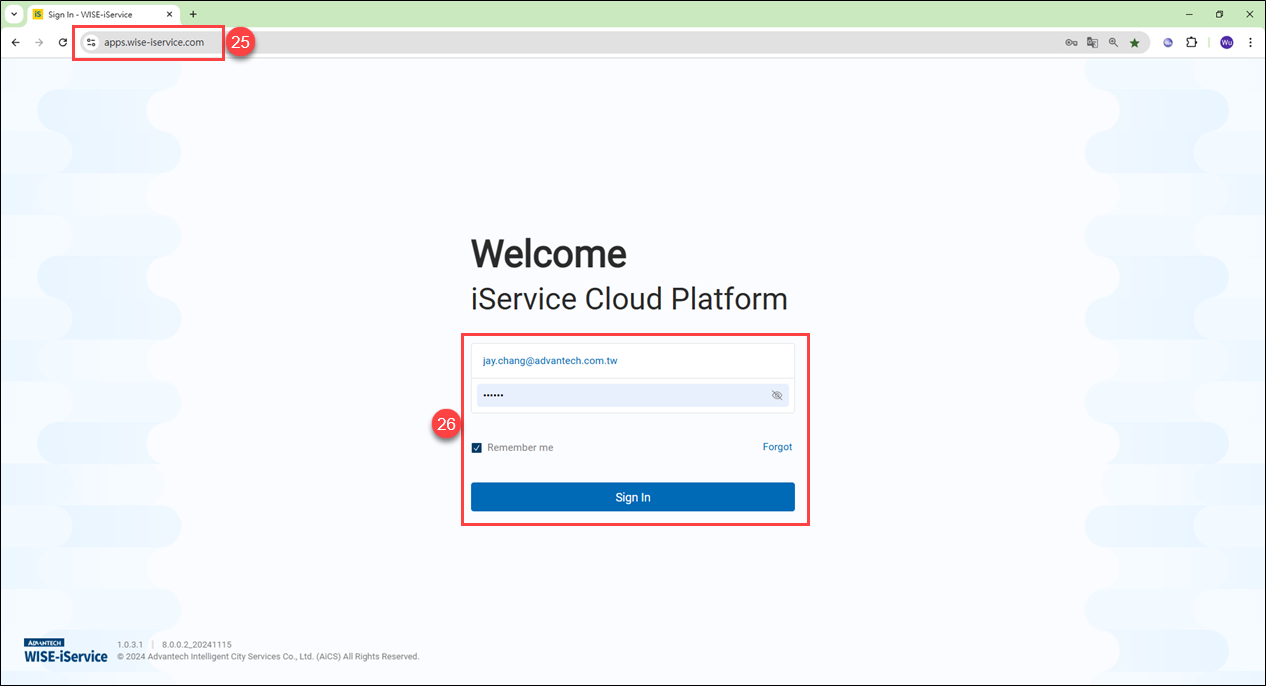
Task: Click the WISE-iService logo at bottom left
Action: tap(64, 650)
